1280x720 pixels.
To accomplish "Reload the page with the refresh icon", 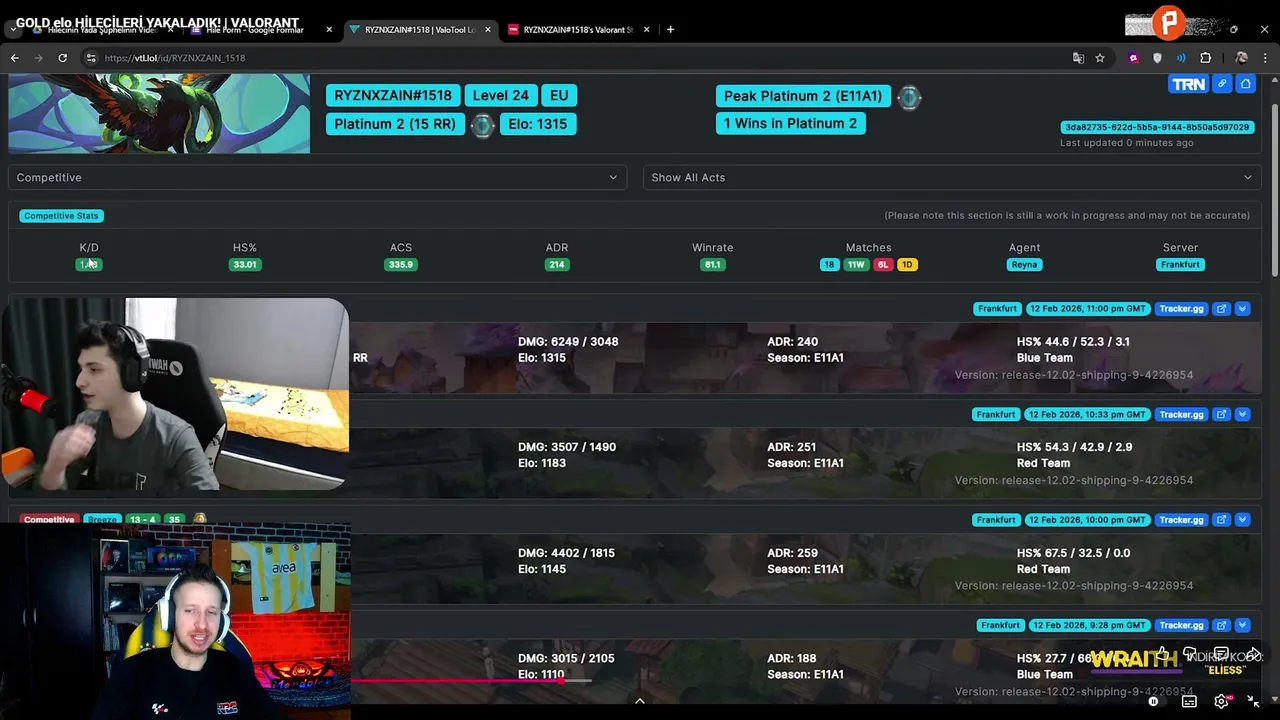I will click(62, 58).
